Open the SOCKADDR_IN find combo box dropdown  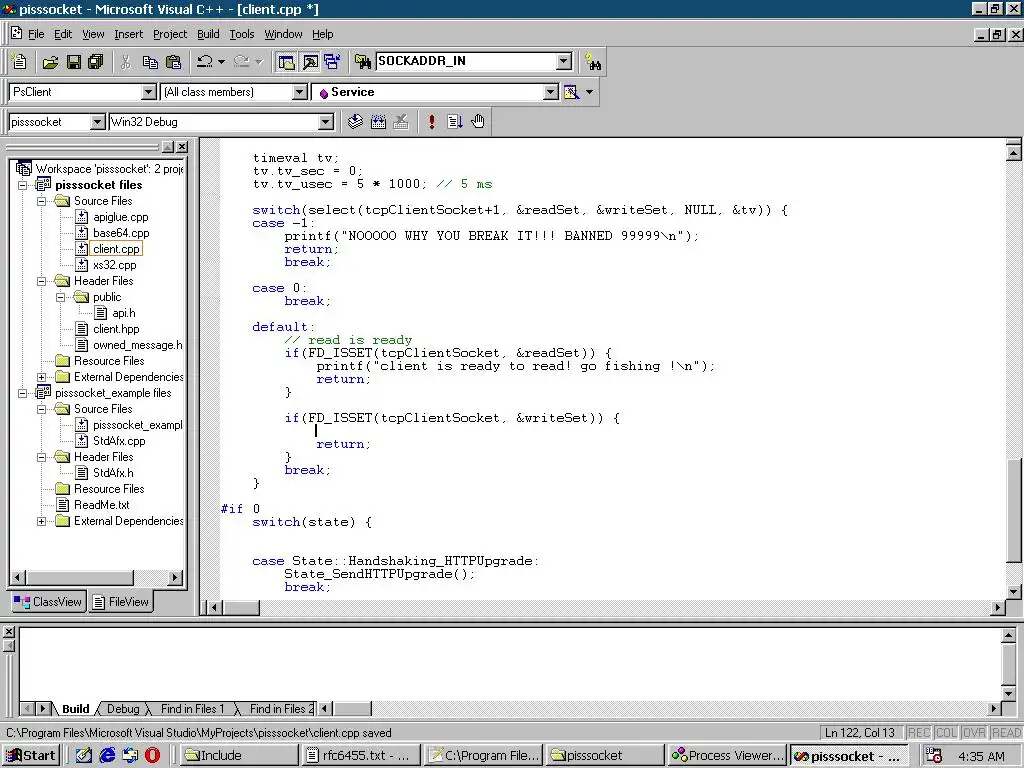[x=564, y=61]
